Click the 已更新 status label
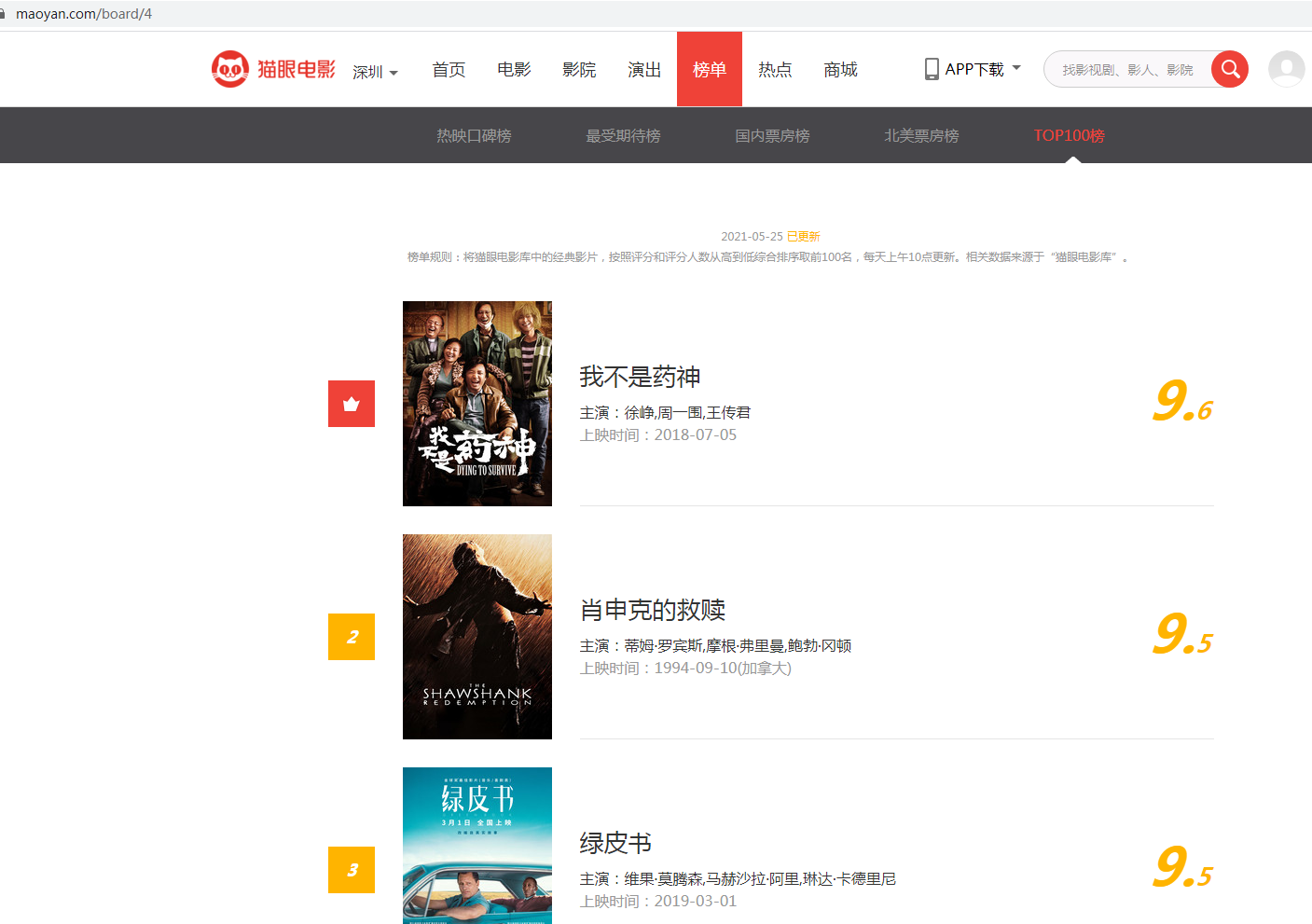1312x924 pixels. 804,236
